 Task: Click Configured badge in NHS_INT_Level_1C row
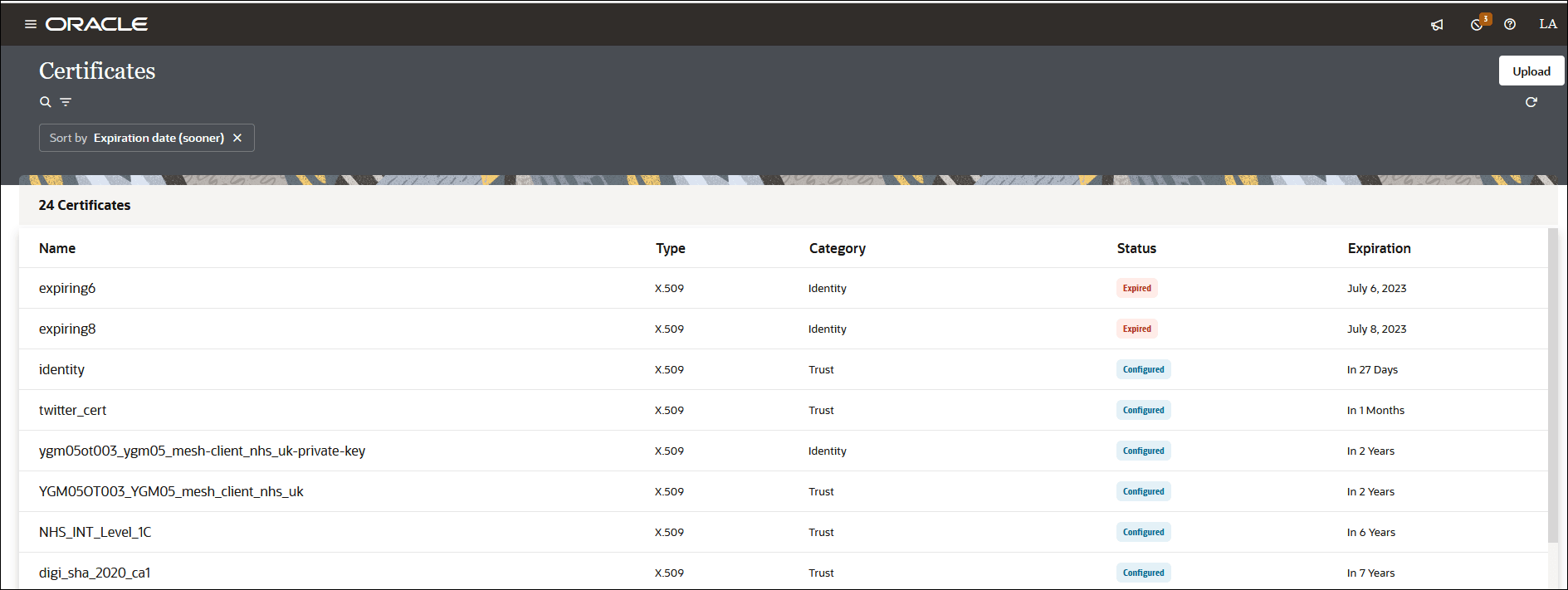pyautogui.click(x=1143, y=532)
